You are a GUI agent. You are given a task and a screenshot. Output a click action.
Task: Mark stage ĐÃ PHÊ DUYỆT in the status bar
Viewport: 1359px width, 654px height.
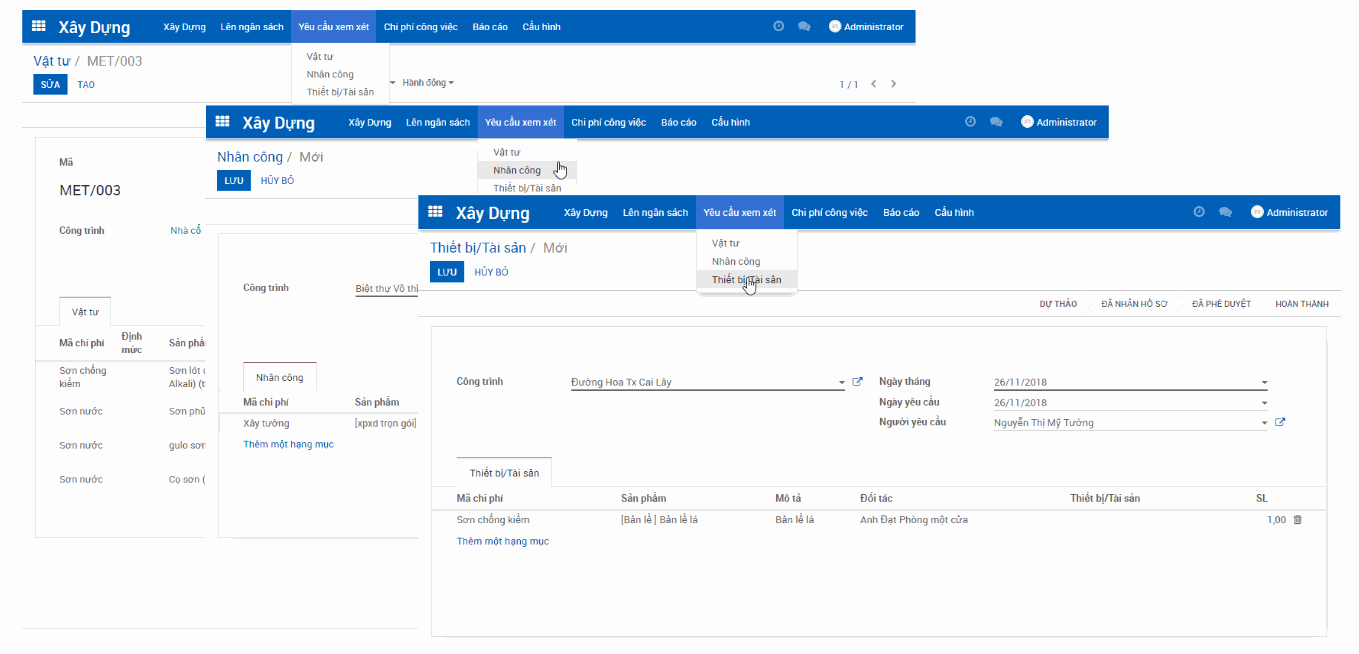pos(1220,303)
